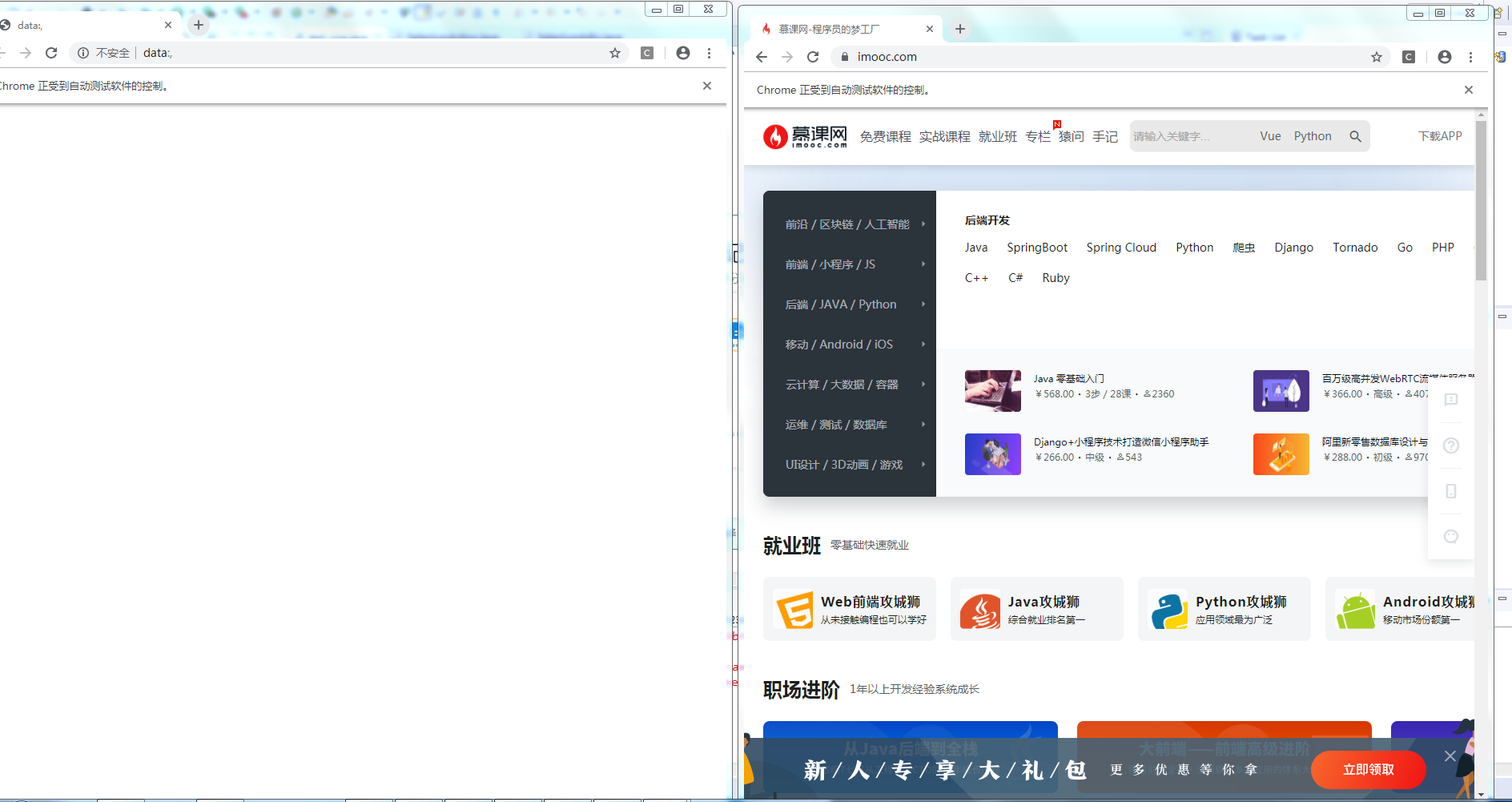
Task: Dismiss automation notice in imooc window
Action: pos(1469,90)
